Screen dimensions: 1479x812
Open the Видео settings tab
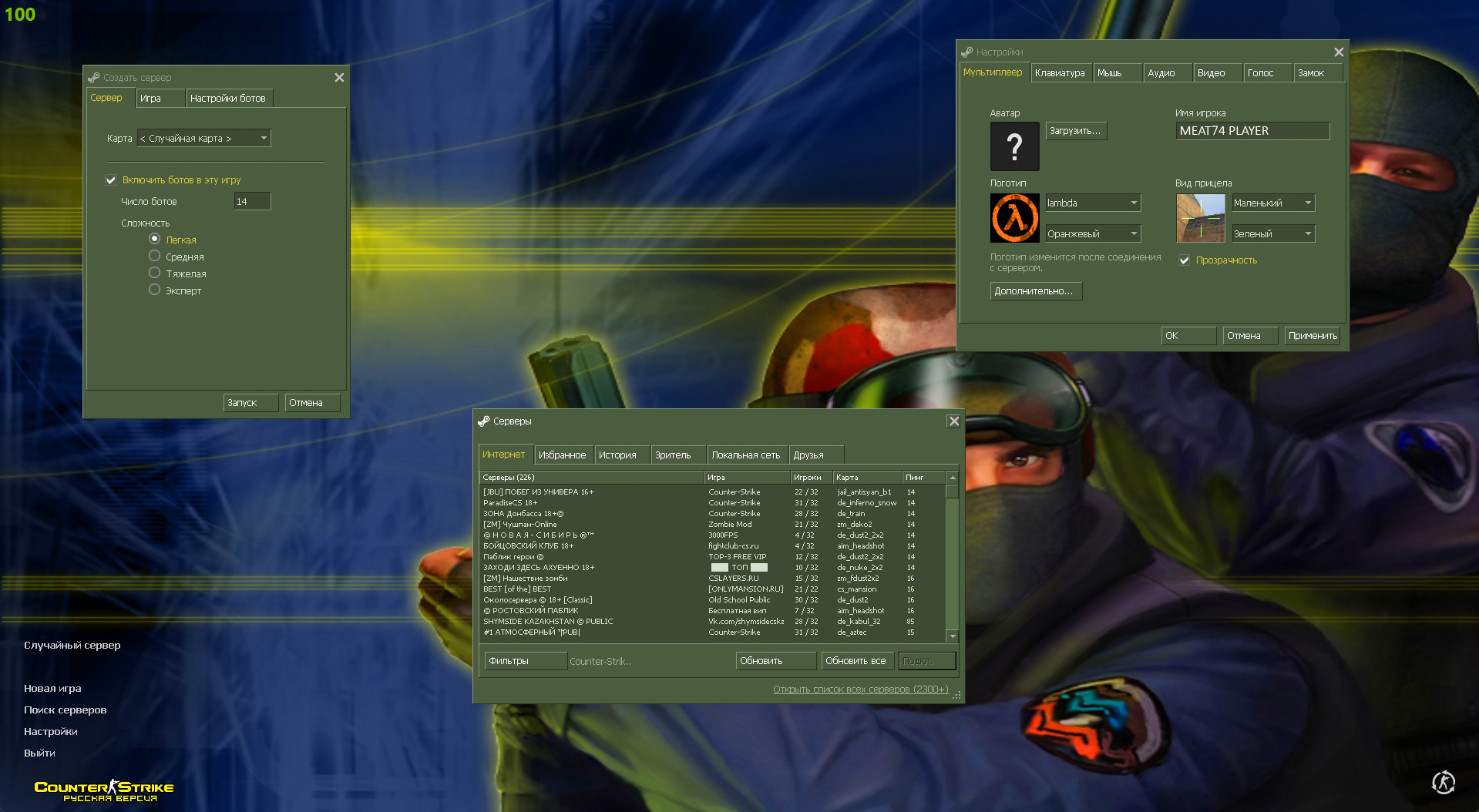tap(1217, 73)
